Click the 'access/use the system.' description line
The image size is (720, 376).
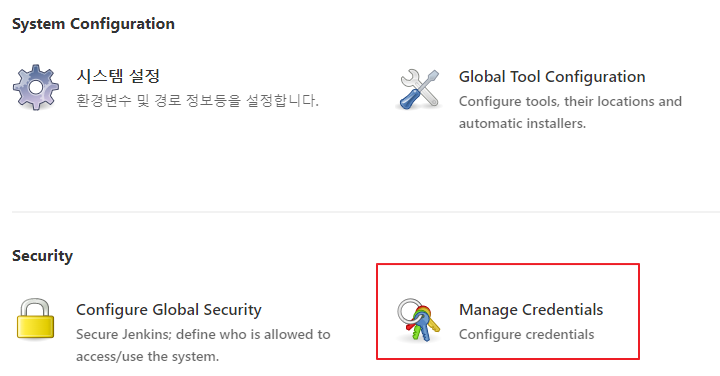pos(147,356)
